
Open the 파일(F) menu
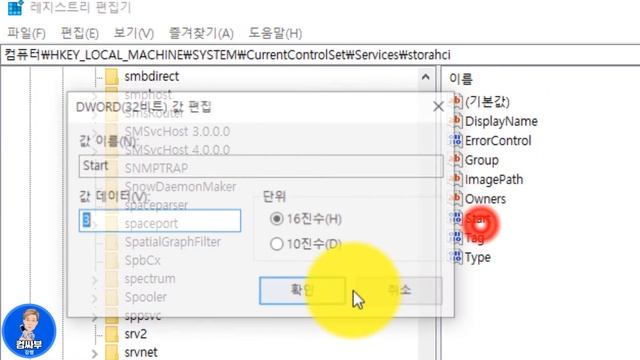click(27, 33)
